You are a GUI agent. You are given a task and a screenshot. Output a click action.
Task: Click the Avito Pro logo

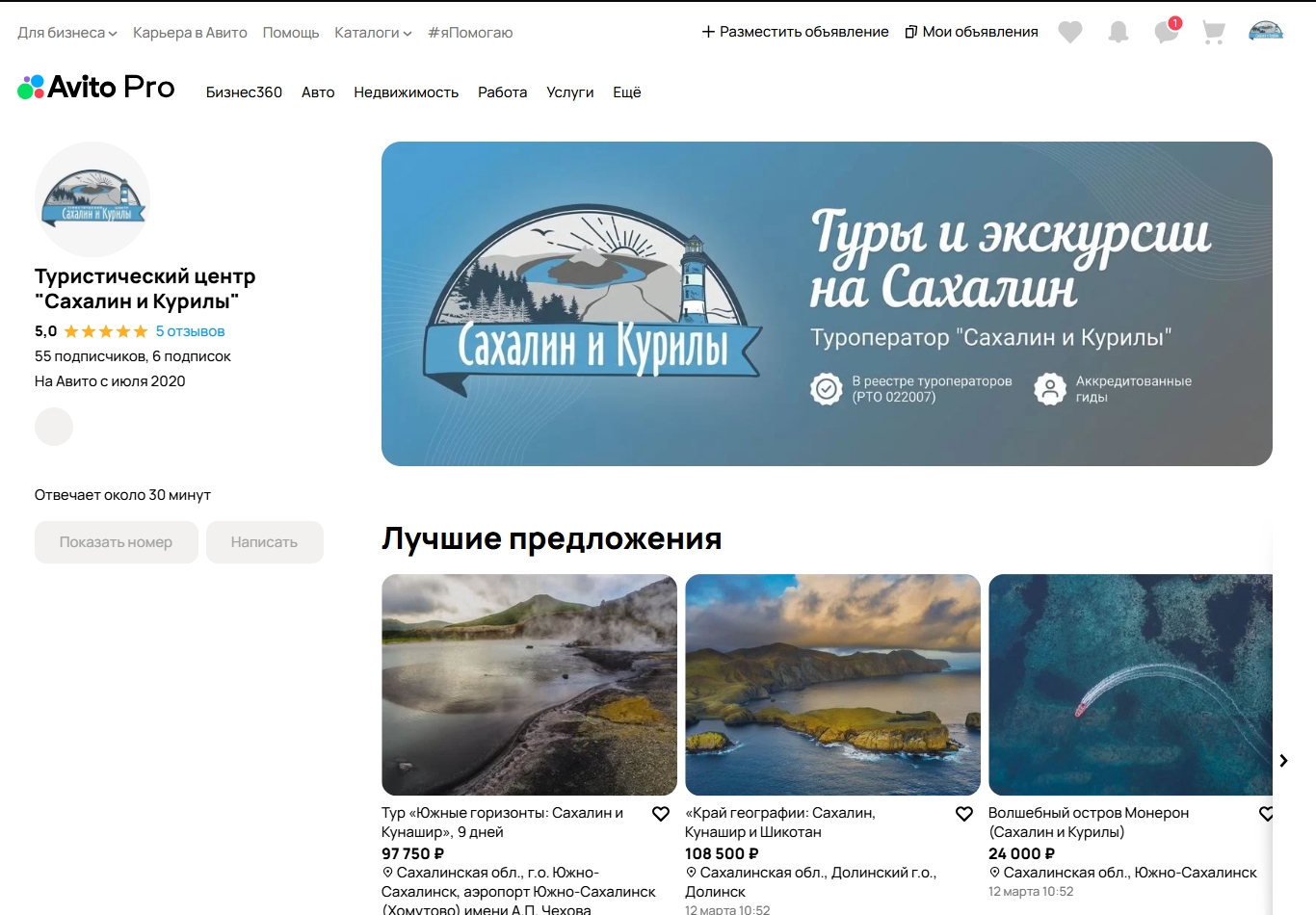[96, 88]
